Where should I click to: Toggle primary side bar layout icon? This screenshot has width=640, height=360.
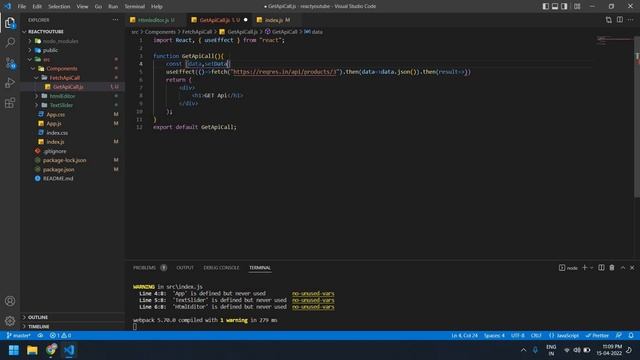point(545,6)
